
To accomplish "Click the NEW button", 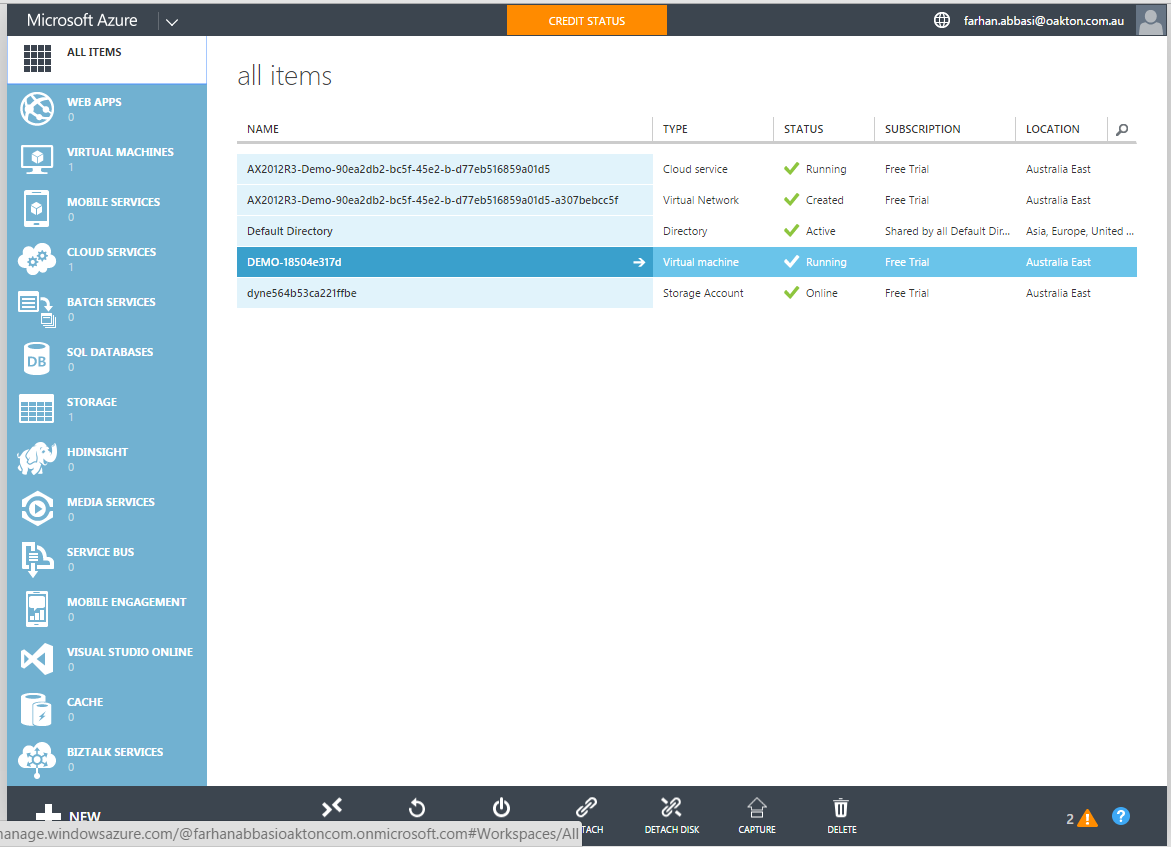I will [x=64, y=815].
